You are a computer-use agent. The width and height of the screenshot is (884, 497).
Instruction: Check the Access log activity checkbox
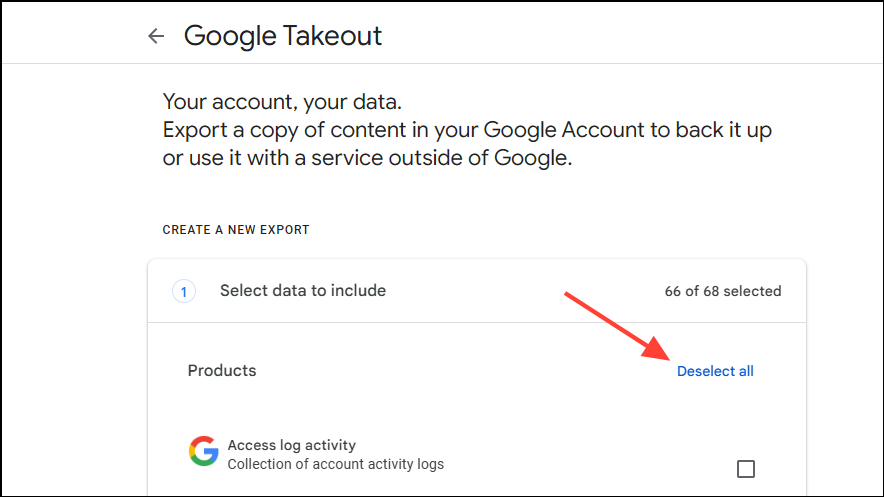click(x=746, y=469)
